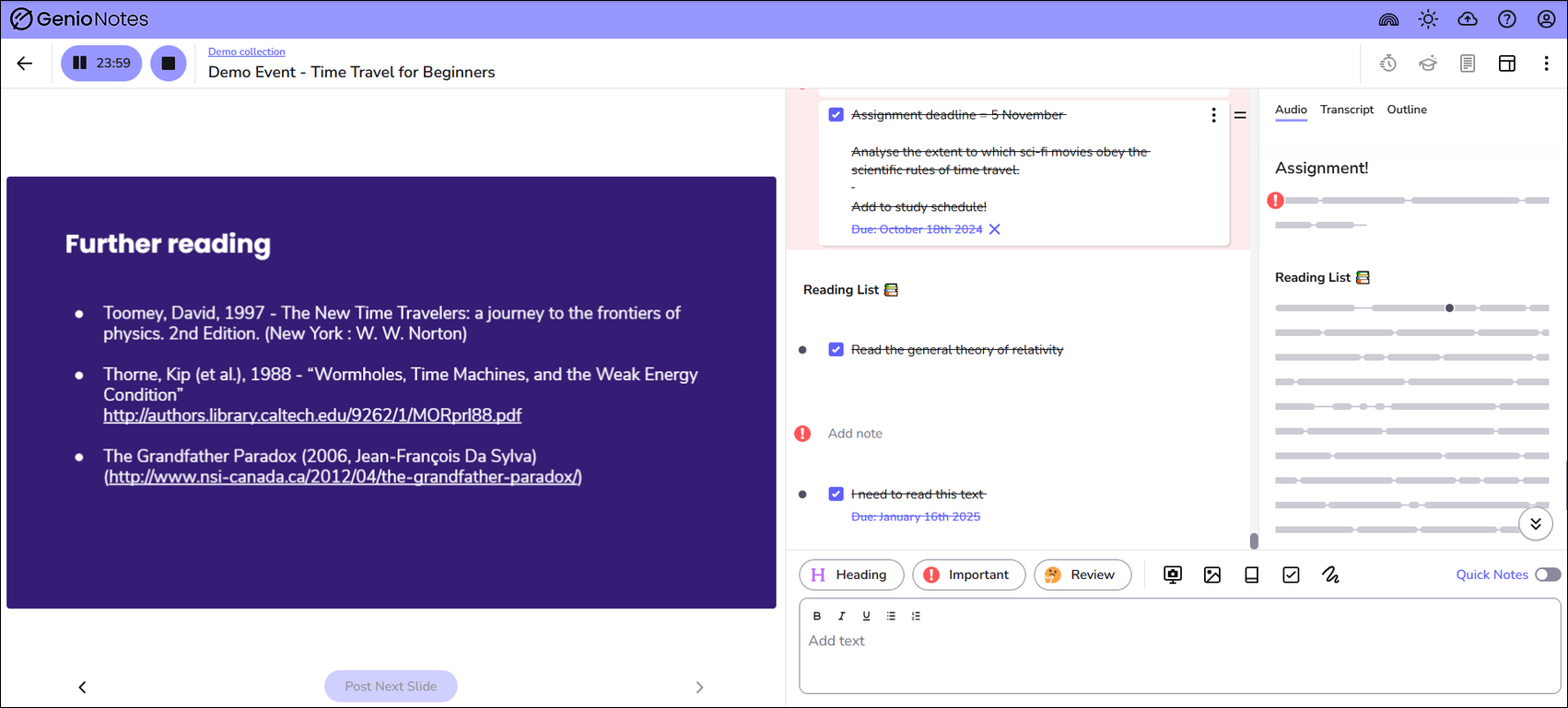Toggle the light/dark theme sun icon
Image resolution: width=1568 pixels, height=708 pixels.
point(1428,19)
